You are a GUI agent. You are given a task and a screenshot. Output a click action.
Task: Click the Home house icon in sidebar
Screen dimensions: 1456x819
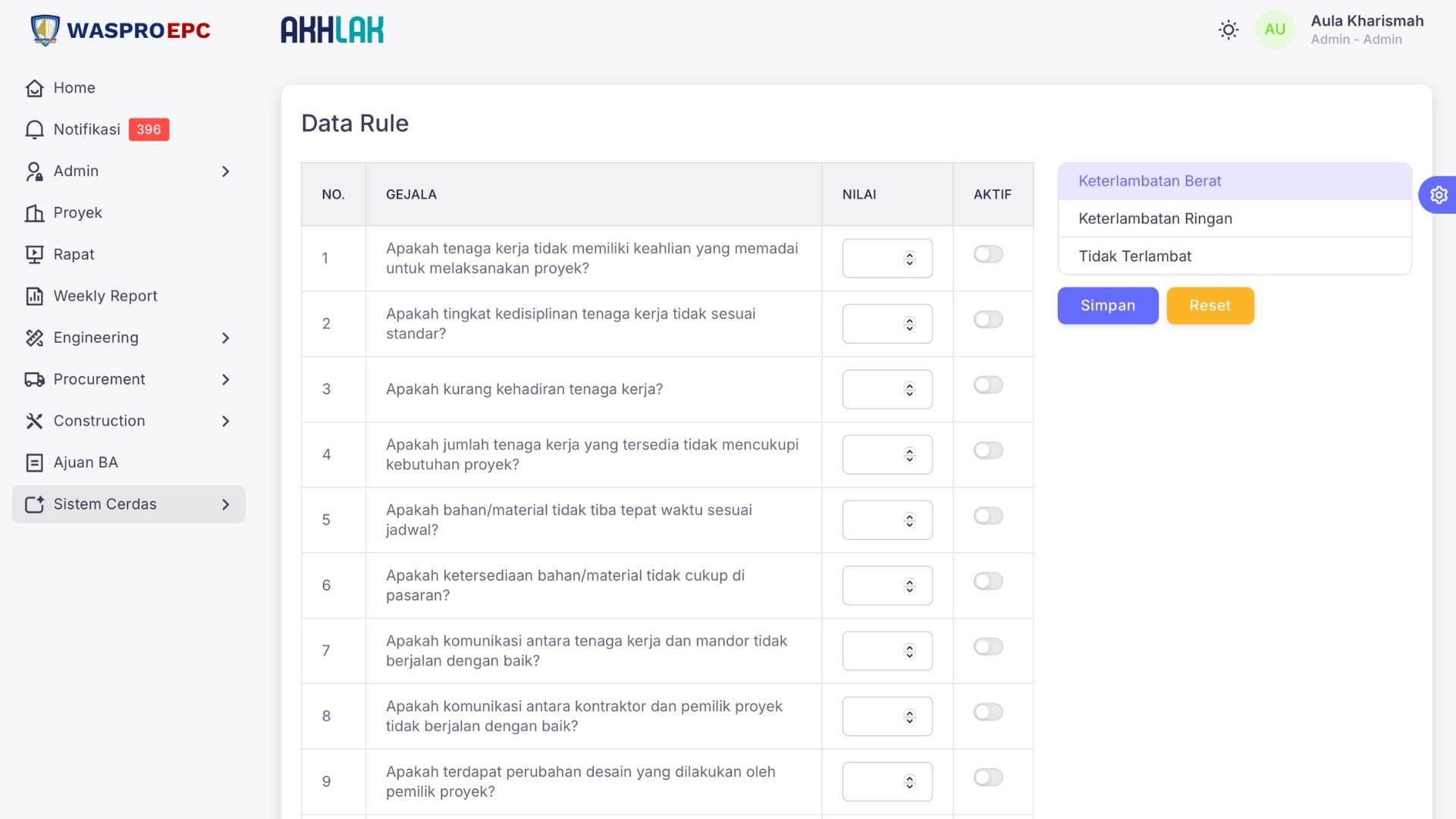[34, 88]
